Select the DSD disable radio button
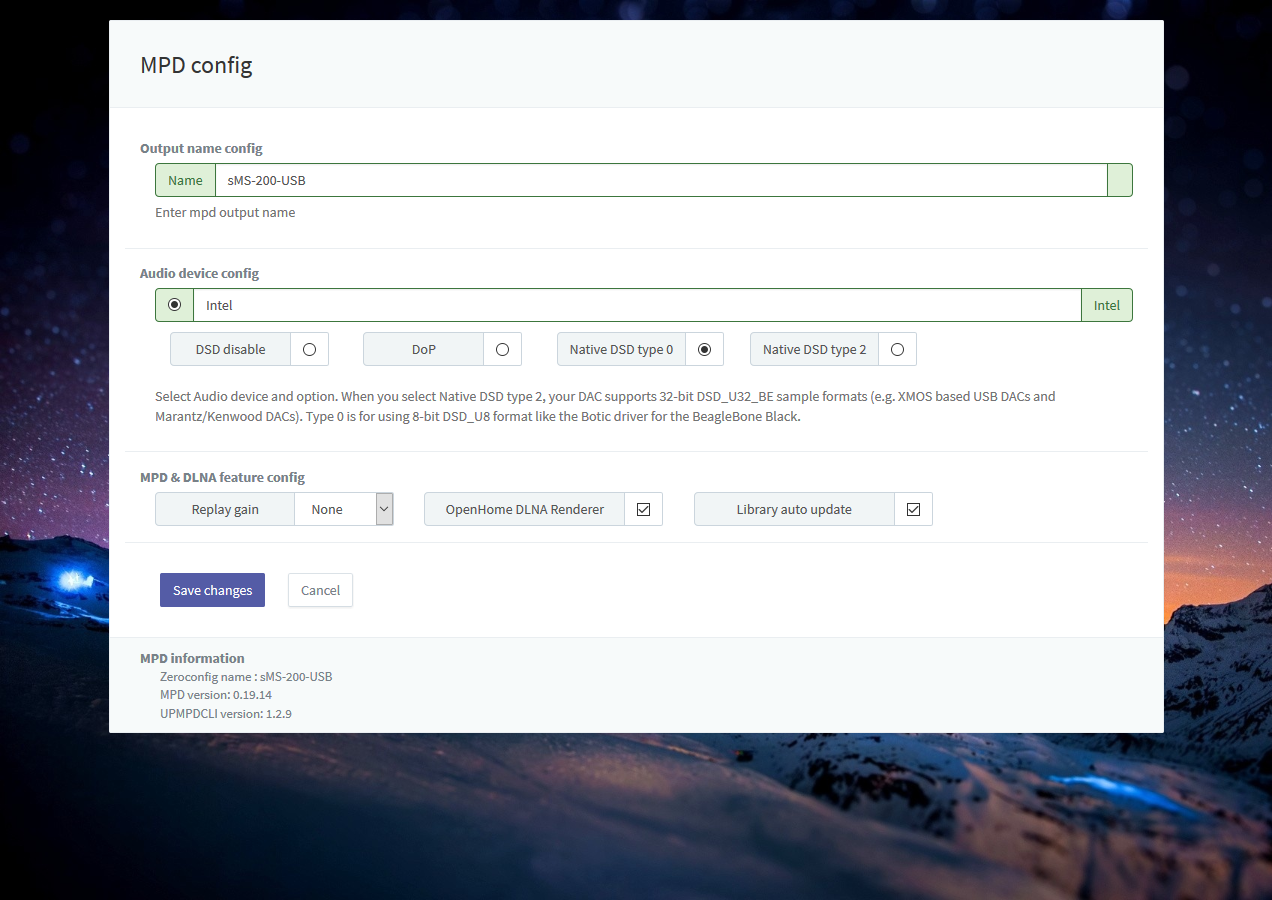 [x=309, y=349]
